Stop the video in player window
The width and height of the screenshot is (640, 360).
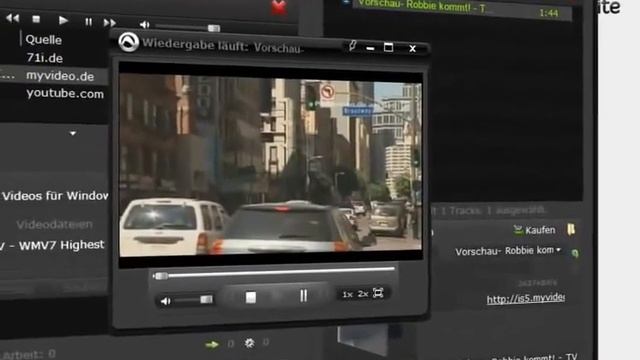pos(251,297)
